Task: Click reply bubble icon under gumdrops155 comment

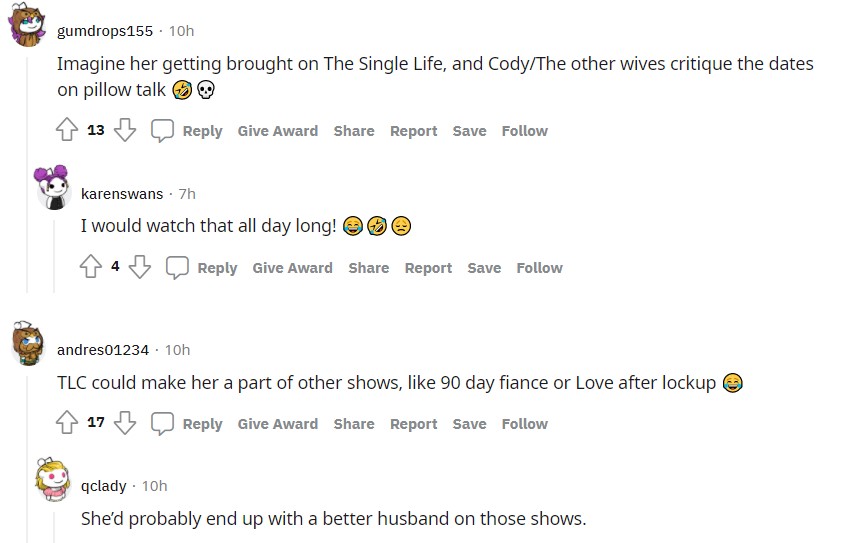Action: [x=162, y=130]
